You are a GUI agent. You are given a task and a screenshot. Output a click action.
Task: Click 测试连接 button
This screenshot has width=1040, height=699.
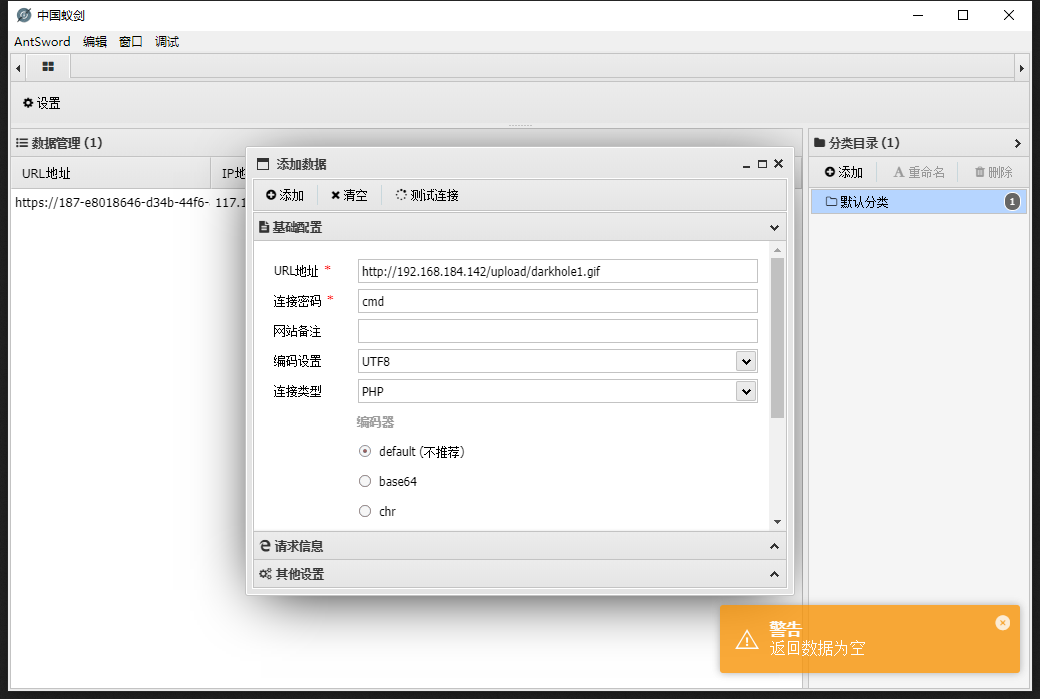[x=426, y=195]
